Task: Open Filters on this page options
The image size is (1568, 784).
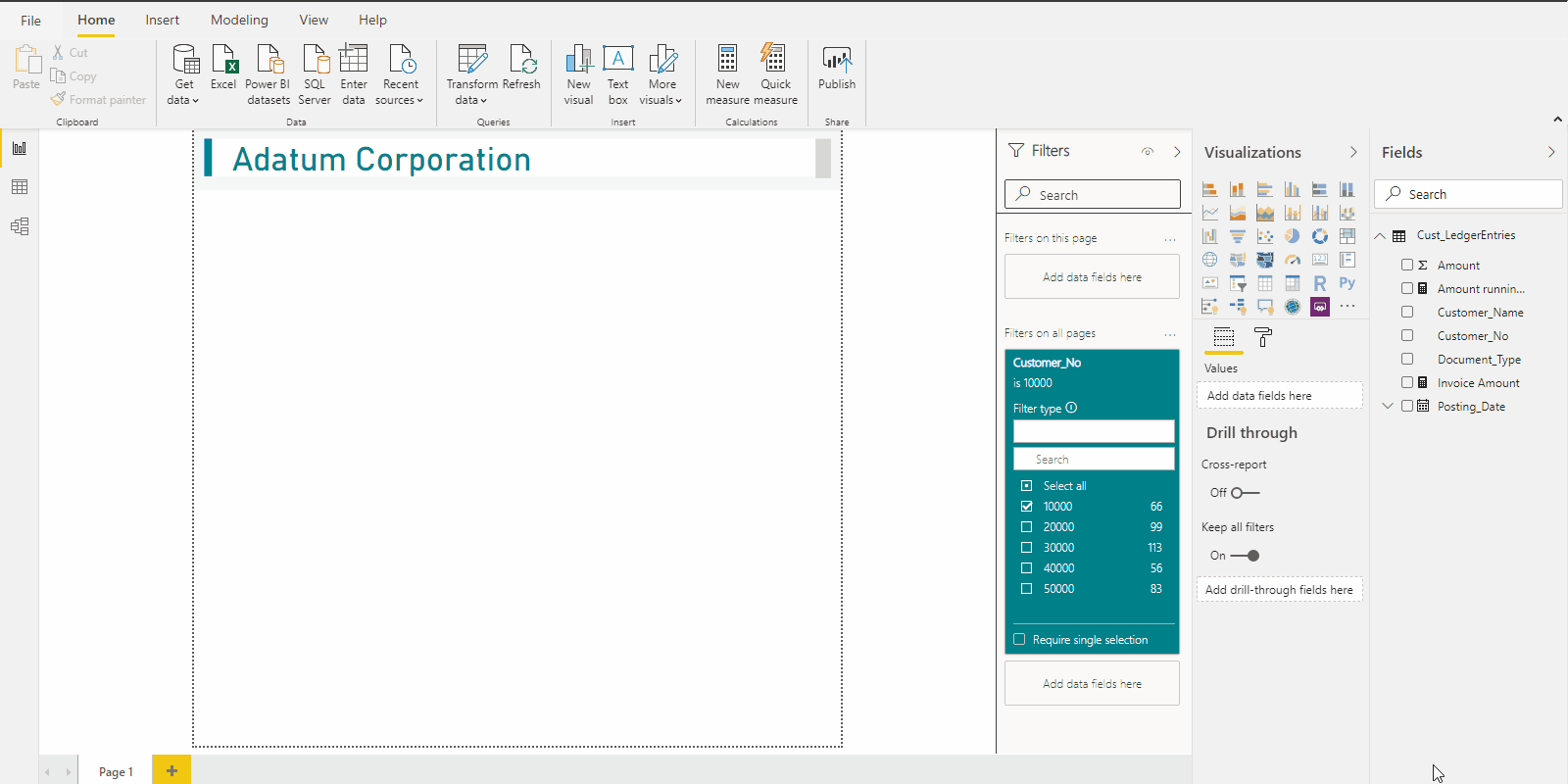Action: coord(1170,239)
